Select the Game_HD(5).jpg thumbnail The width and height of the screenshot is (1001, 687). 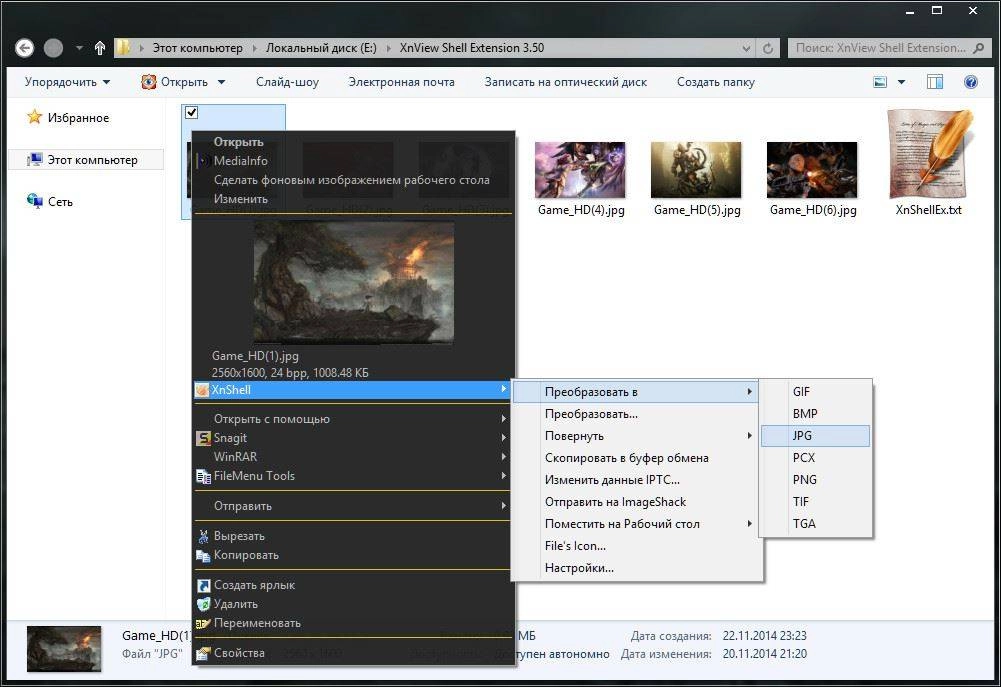[696, 170]
